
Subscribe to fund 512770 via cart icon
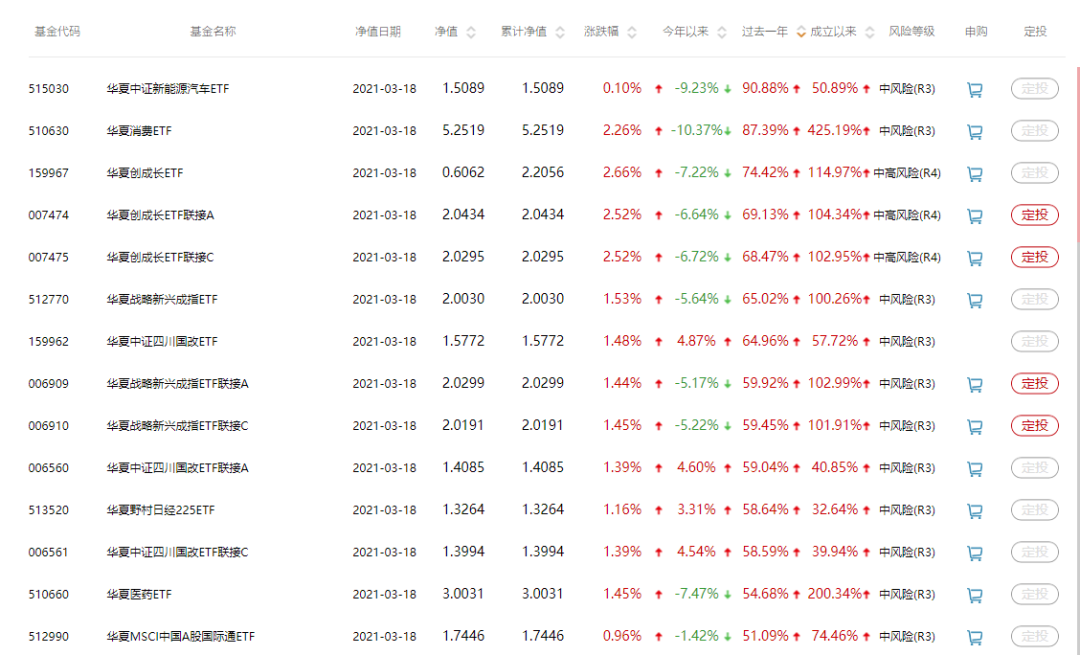(x=975, y=300)
